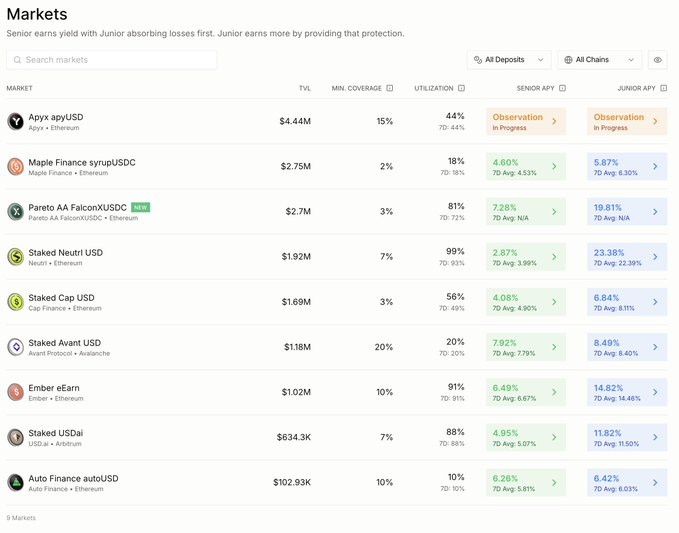Open Maple syrupUSDC Junior 5.87% card

coord(627,167)
